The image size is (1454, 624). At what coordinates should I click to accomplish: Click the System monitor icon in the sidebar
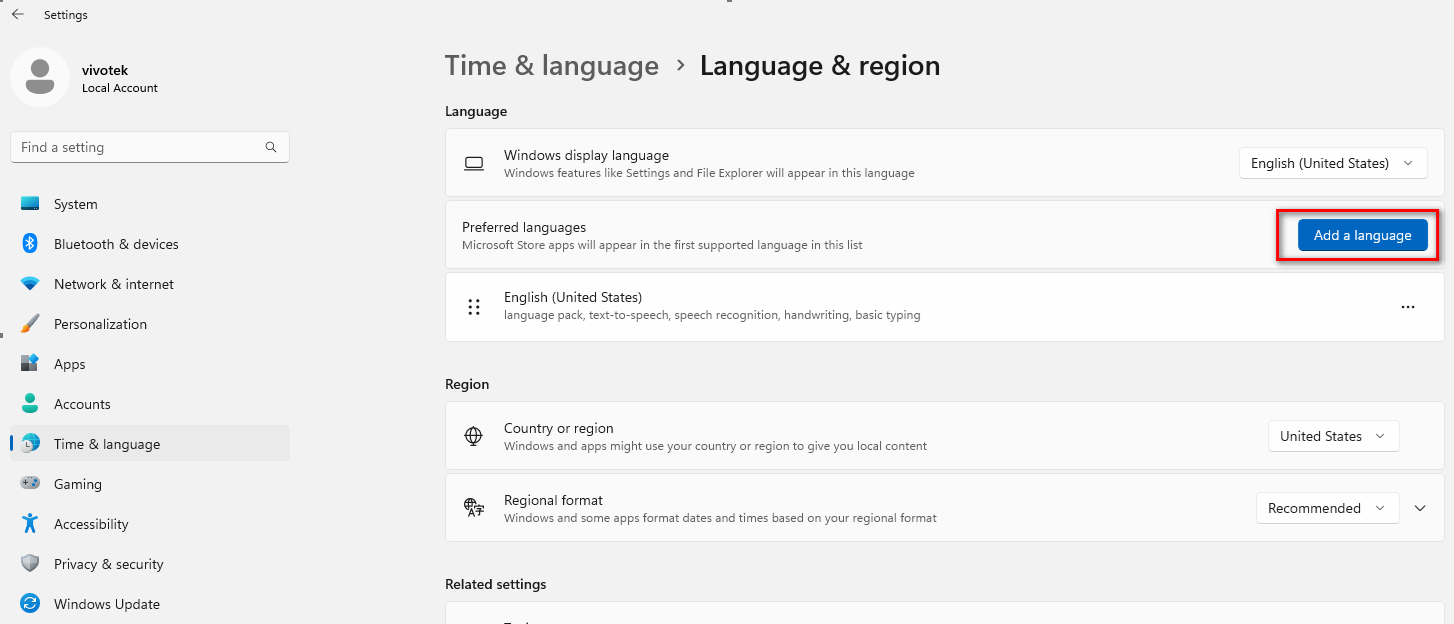30,204
